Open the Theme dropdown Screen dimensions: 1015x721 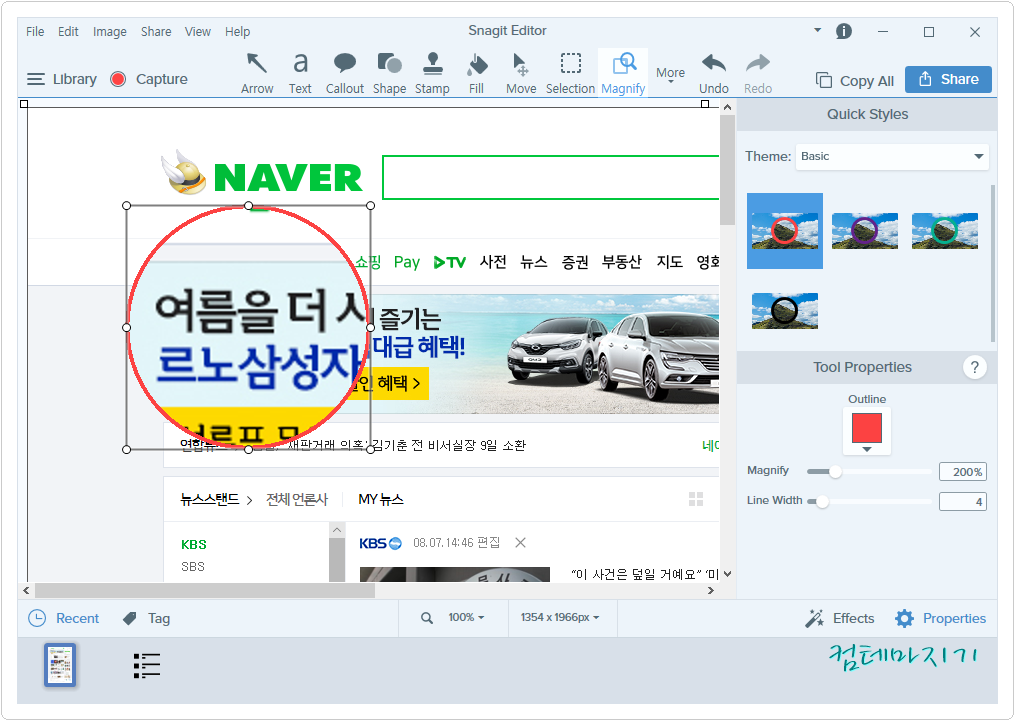click(892, 157)
